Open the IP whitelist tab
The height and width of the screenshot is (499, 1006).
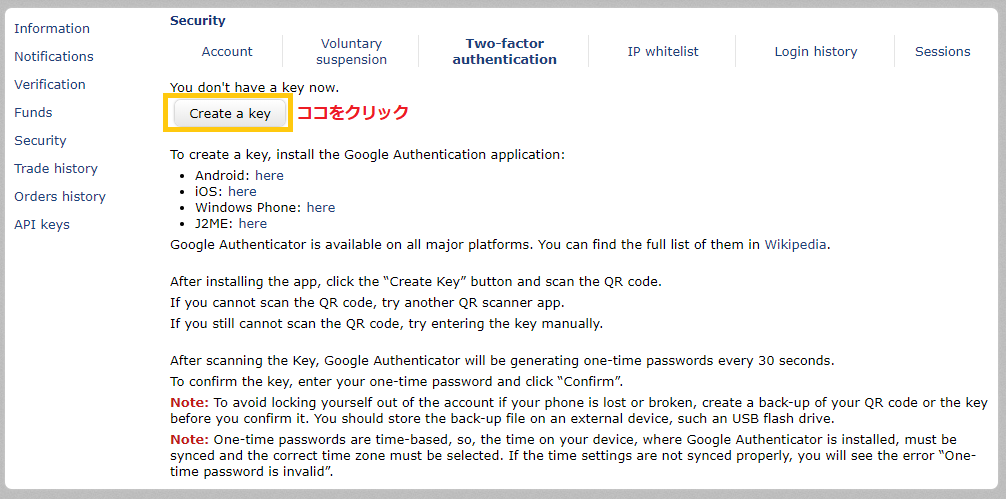click(663, 51)
